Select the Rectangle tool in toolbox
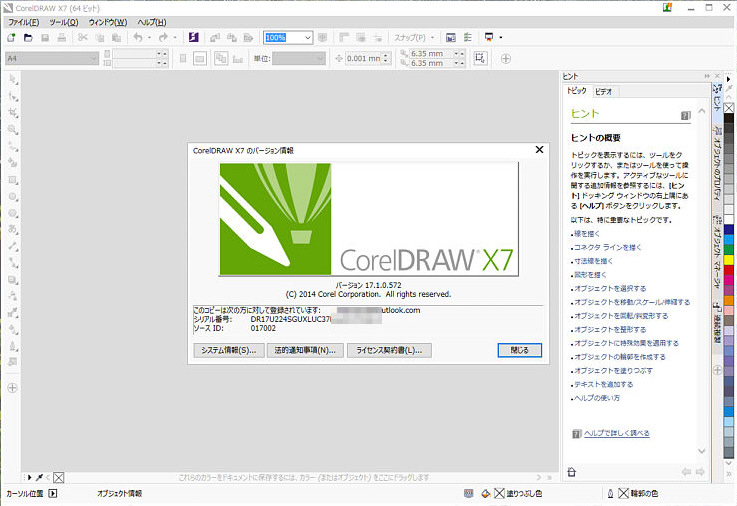737x506 pixels. (13, 180)
